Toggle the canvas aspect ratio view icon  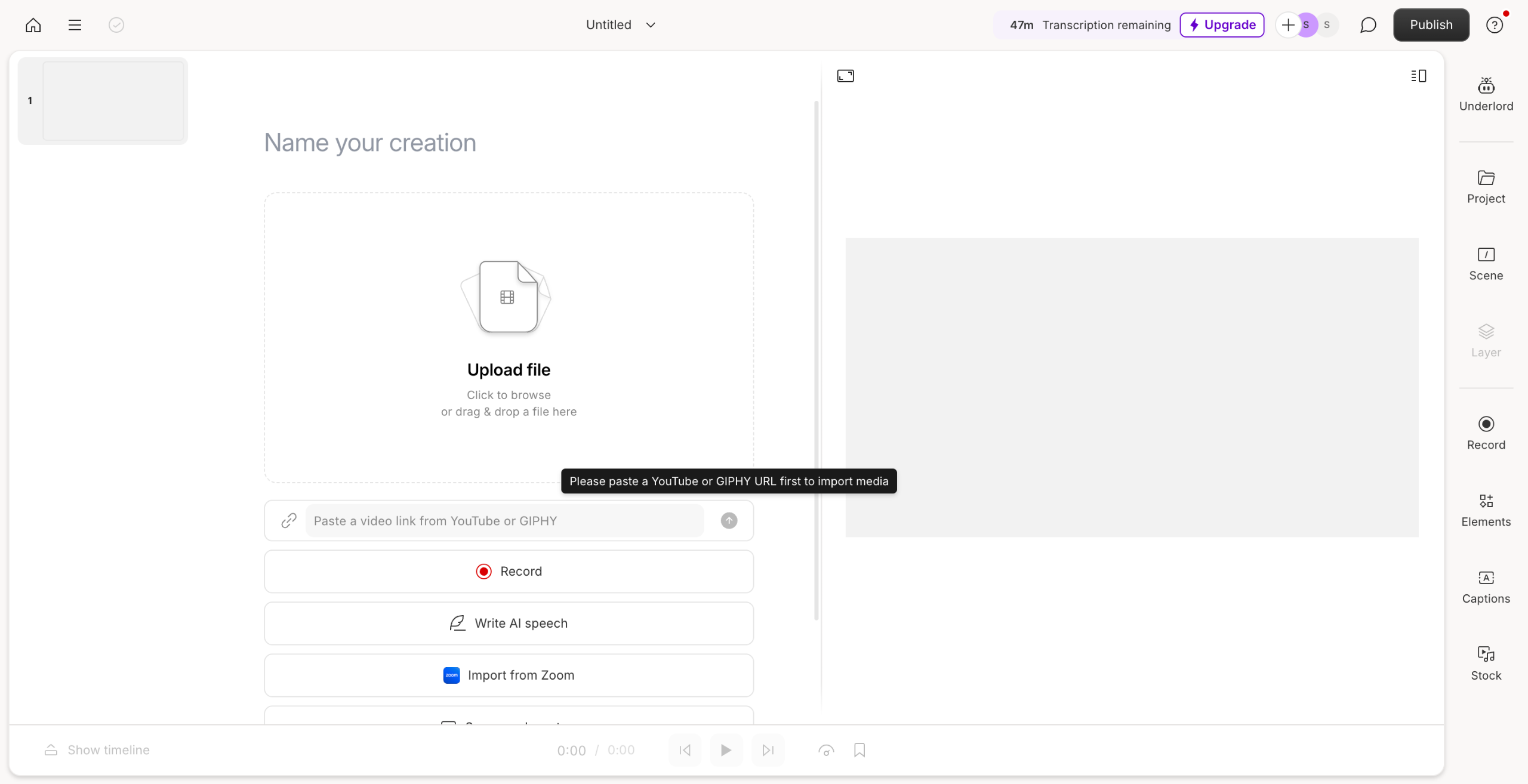pos(845,76)
